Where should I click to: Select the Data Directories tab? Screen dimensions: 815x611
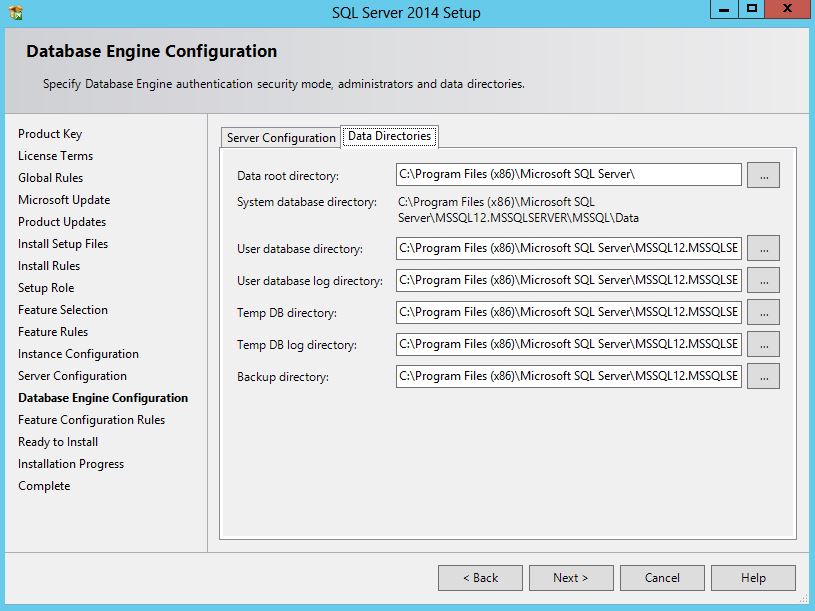(389, 136)
